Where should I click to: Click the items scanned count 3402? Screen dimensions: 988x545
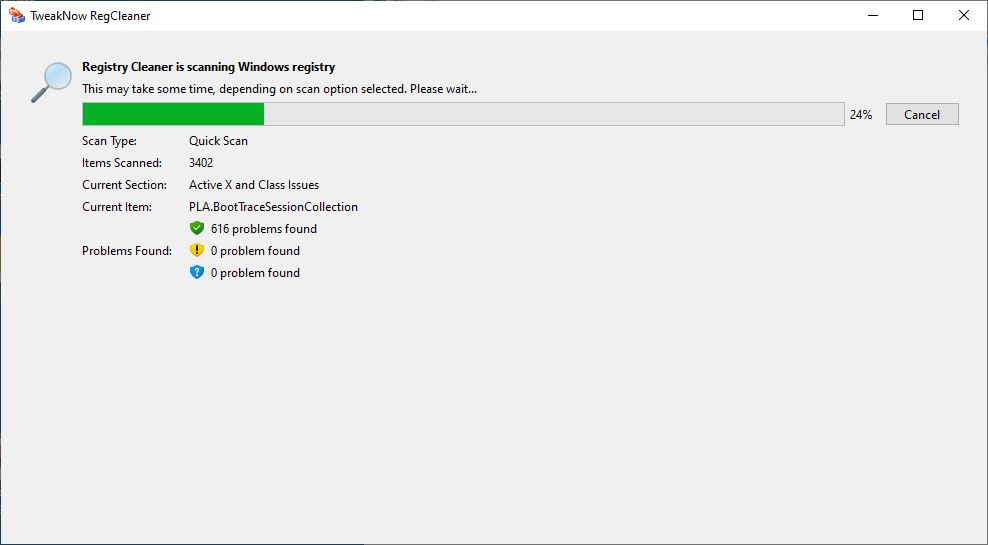pos(201,163)
